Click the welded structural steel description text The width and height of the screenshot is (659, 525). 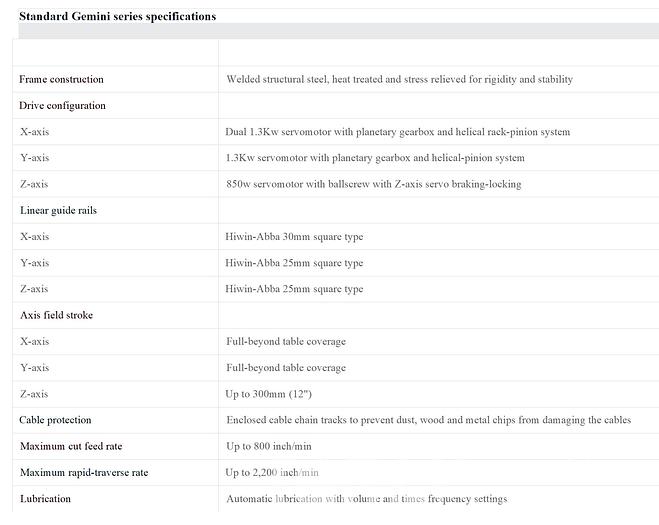(399, 80)
